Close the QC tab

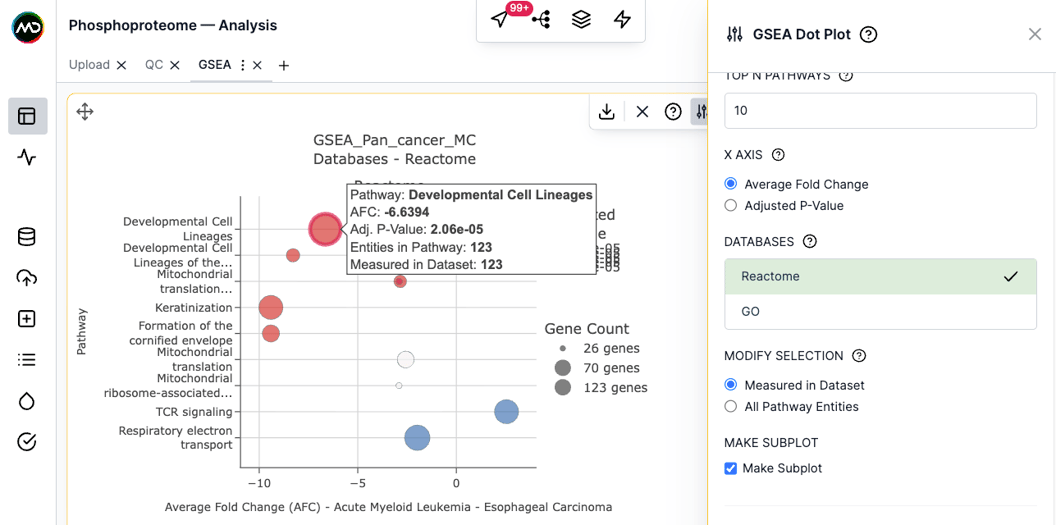[x=174, y=65]
